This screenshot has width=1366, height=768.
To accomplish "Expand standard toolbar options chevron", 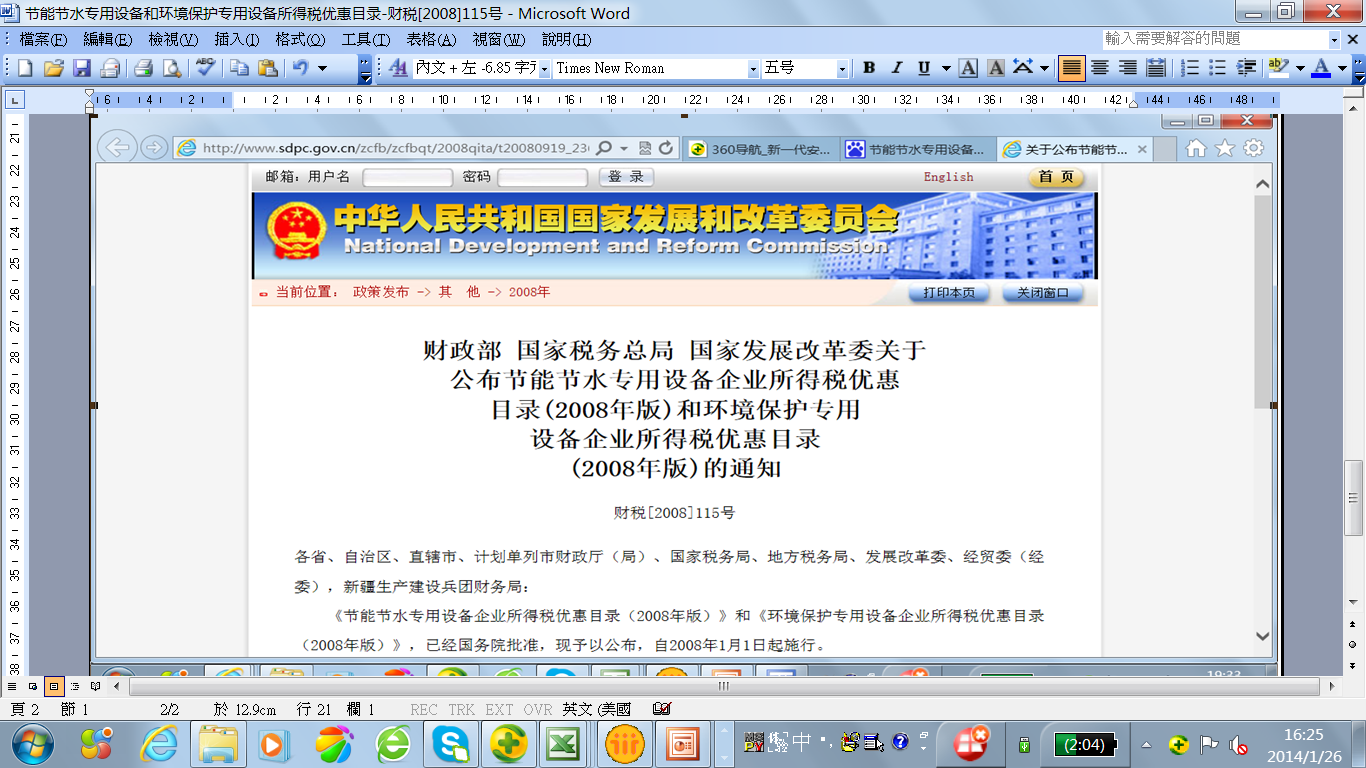I will [365, 68].
